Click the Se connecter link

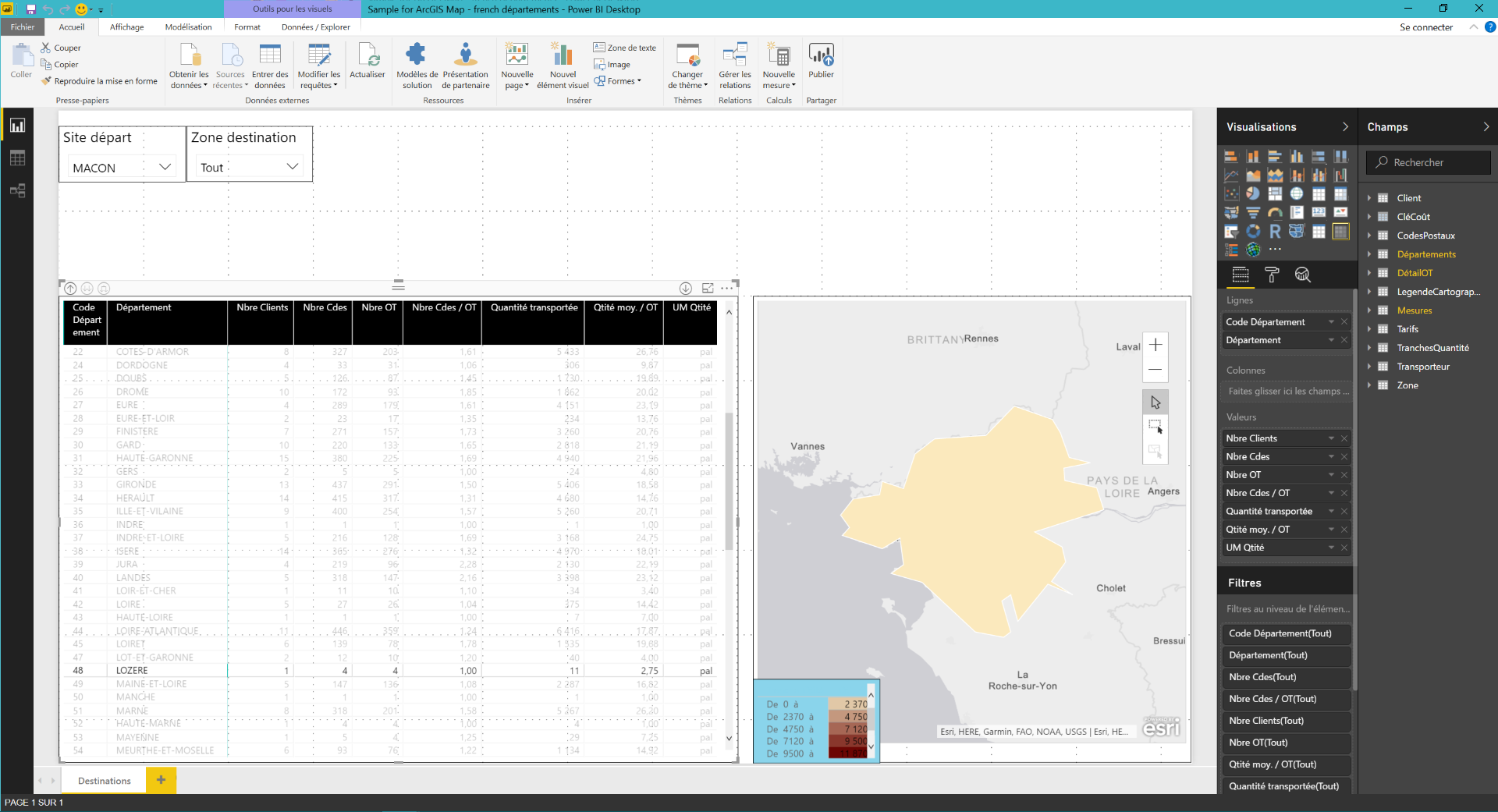(x=1426, y=27)
